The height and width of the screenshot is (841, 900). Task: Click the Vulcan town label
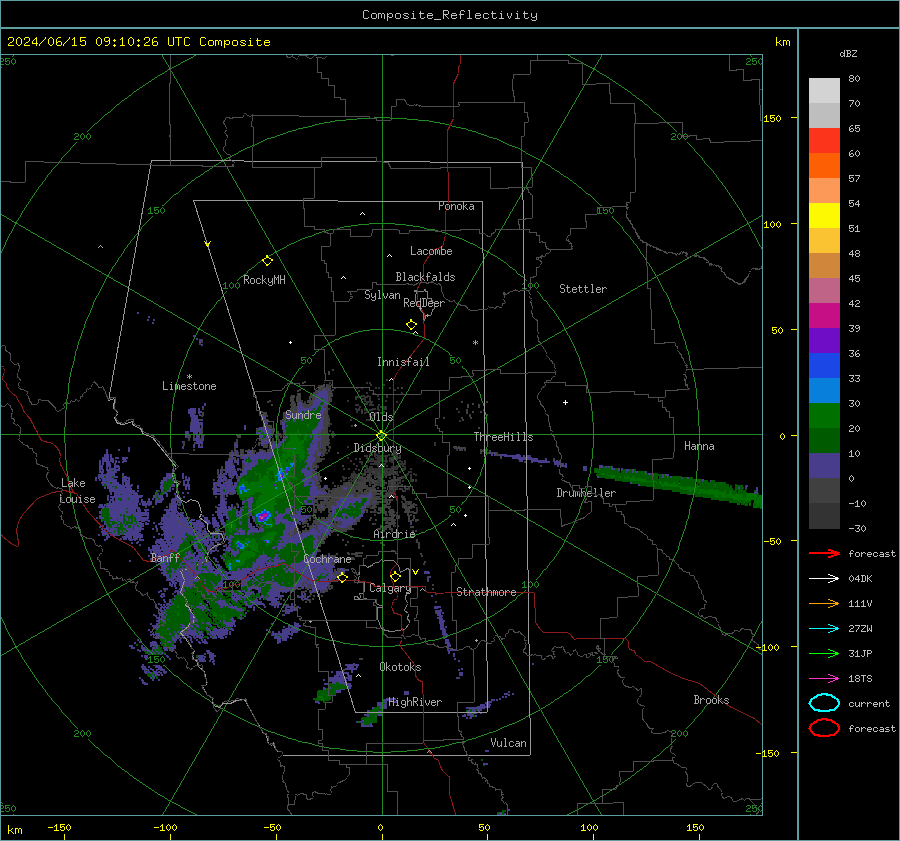508,743
